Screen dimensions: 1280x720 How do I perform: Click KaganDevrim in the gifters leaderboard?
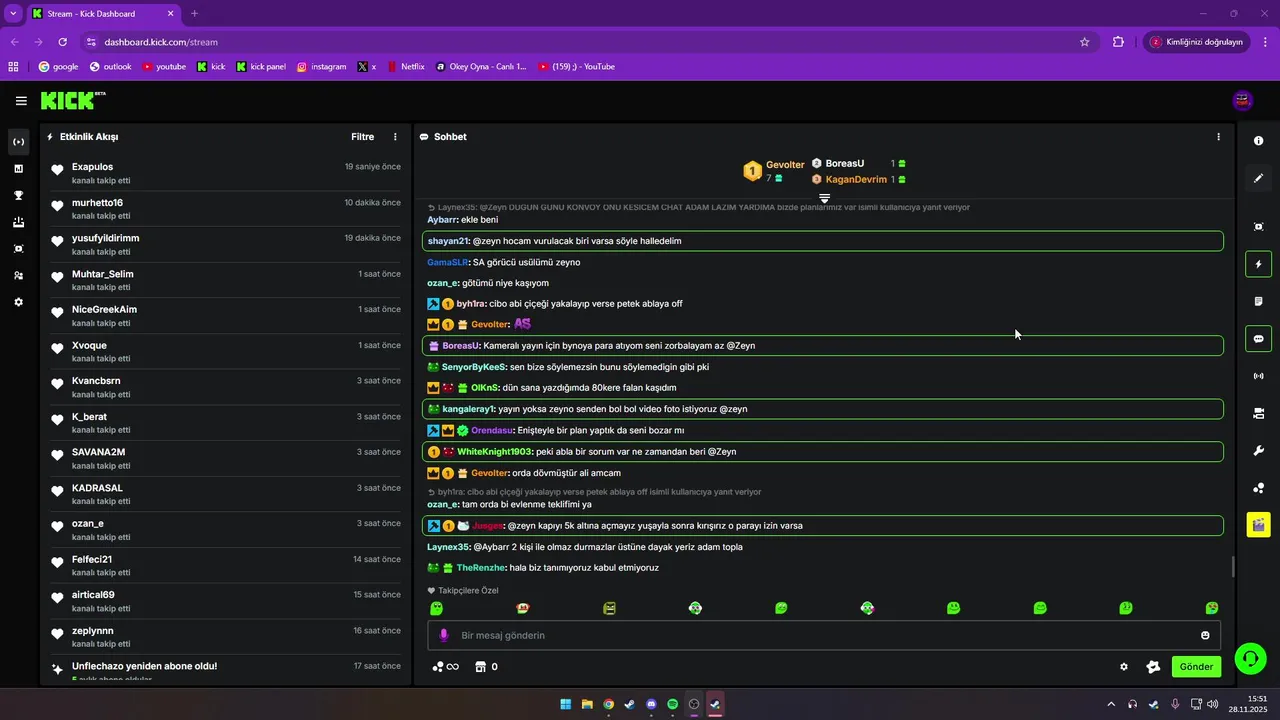856,180
